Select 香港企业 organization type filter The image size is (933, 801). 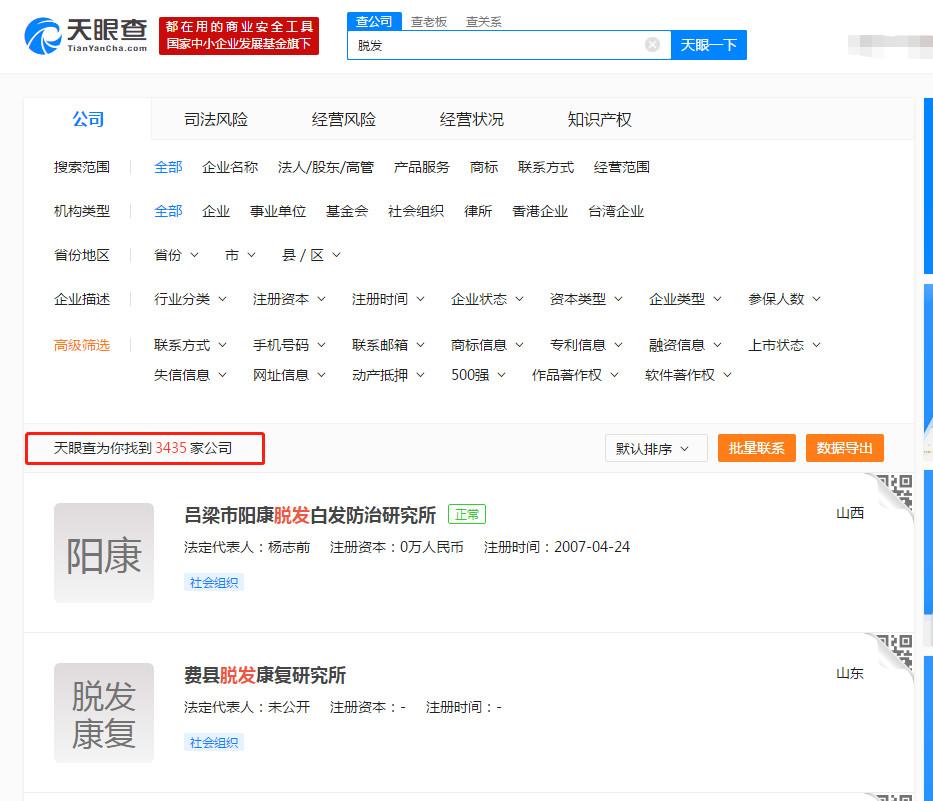540,211
